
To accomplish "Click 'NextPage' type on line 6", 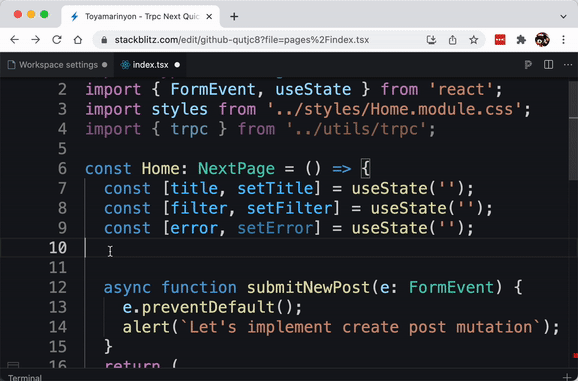I will pos(236,169).
